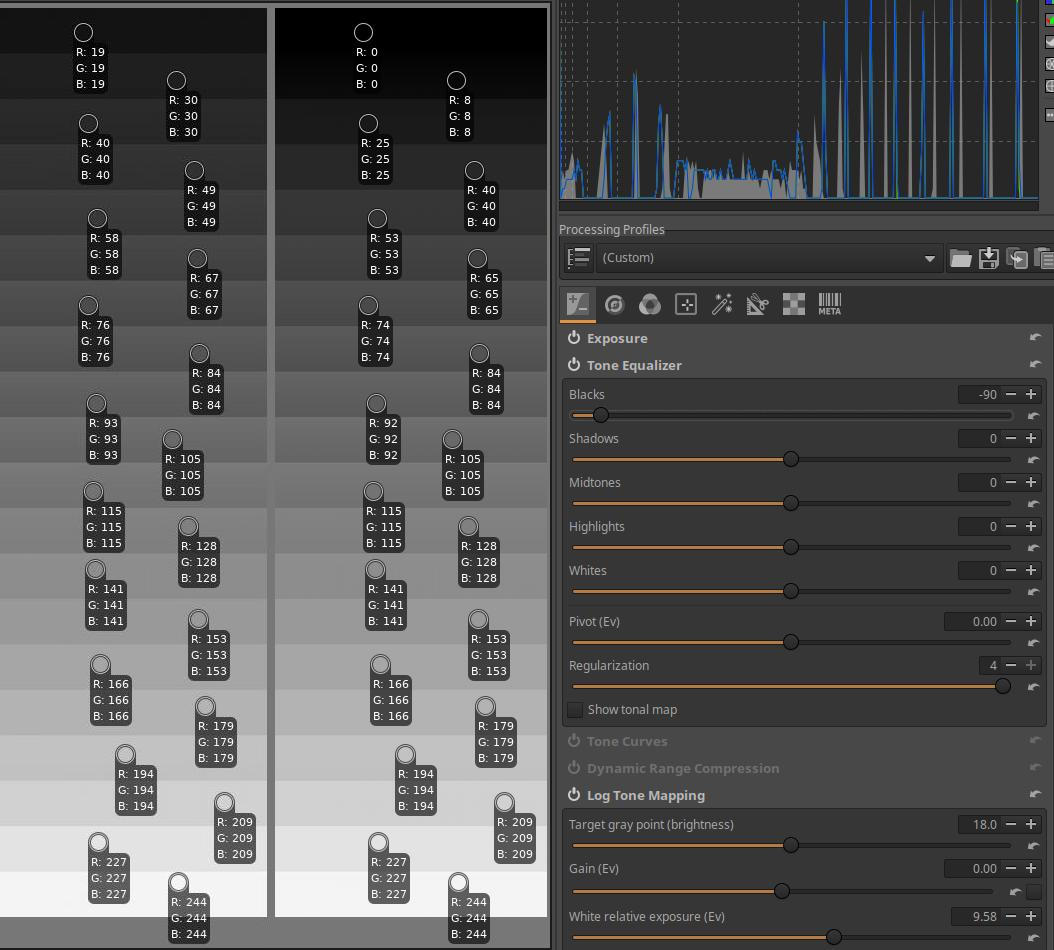The image size is (1054, 950).
Task: Click the Pivot (Ev) value field
Action: pos(972,621)
